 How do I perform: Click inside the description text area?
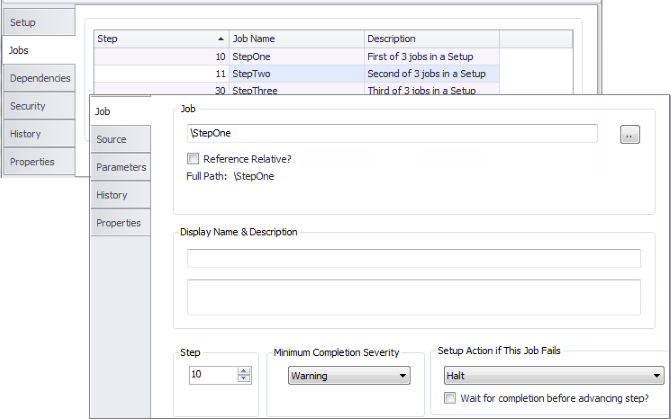(x=414, y=297)
